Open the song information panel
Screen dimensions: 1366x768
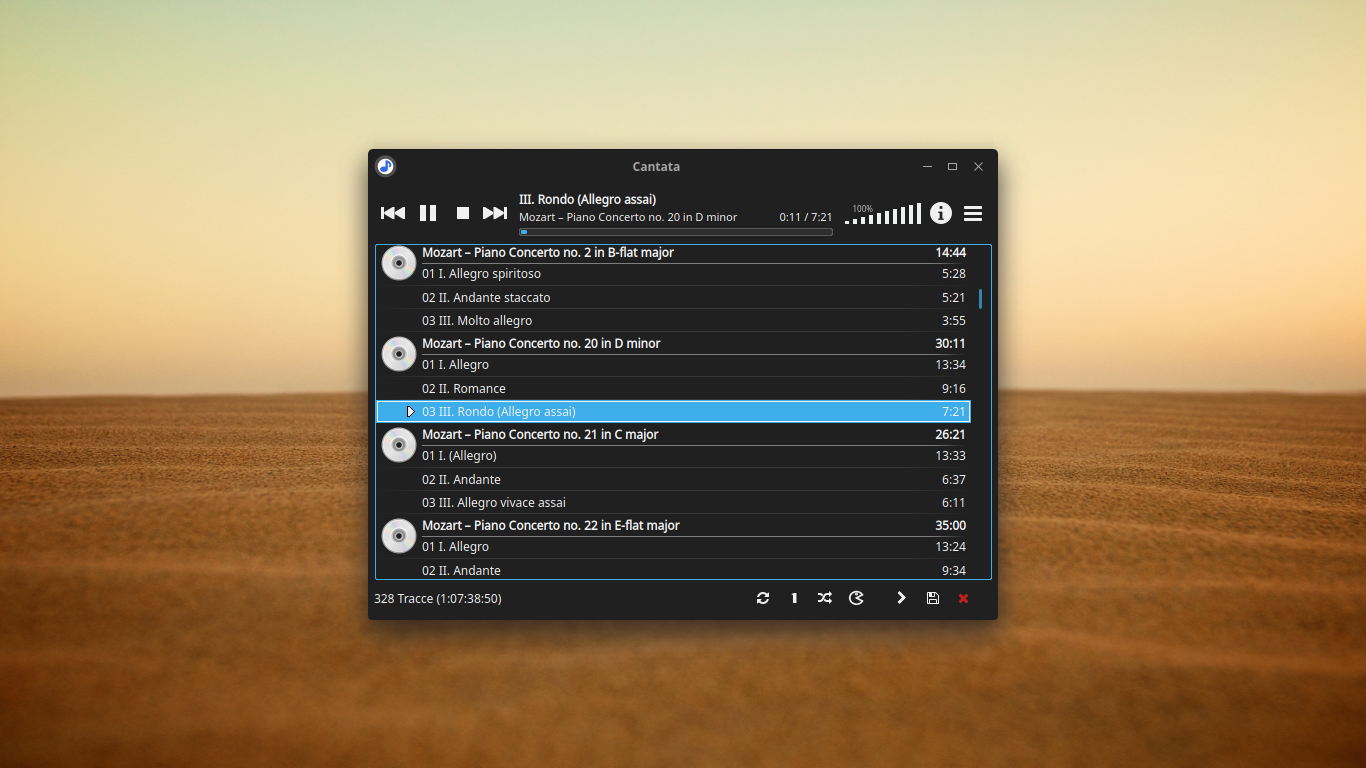pyautogui.click(x=941, y=213)
